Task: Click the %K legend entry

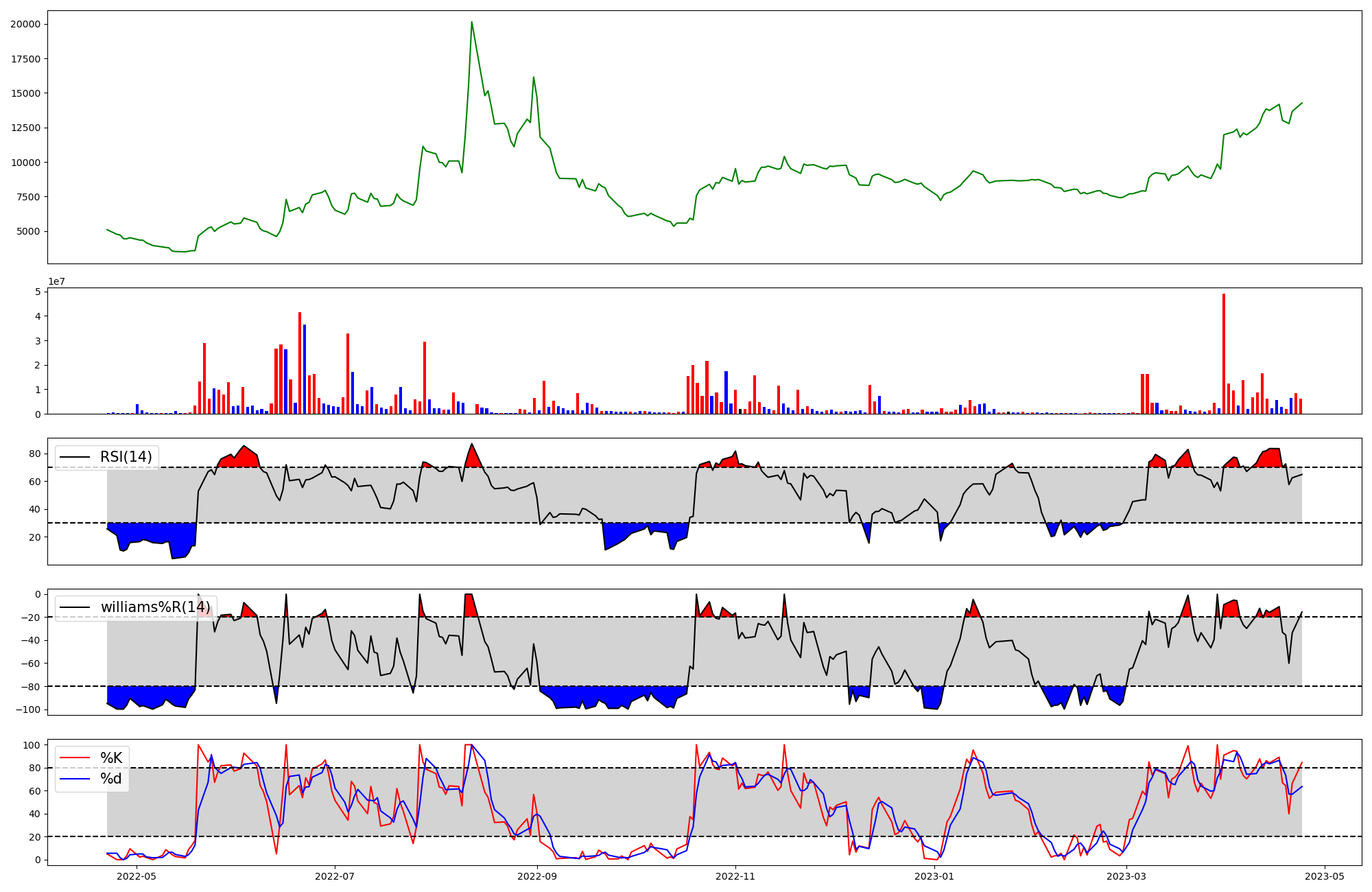Action: (x=111, y=758)
